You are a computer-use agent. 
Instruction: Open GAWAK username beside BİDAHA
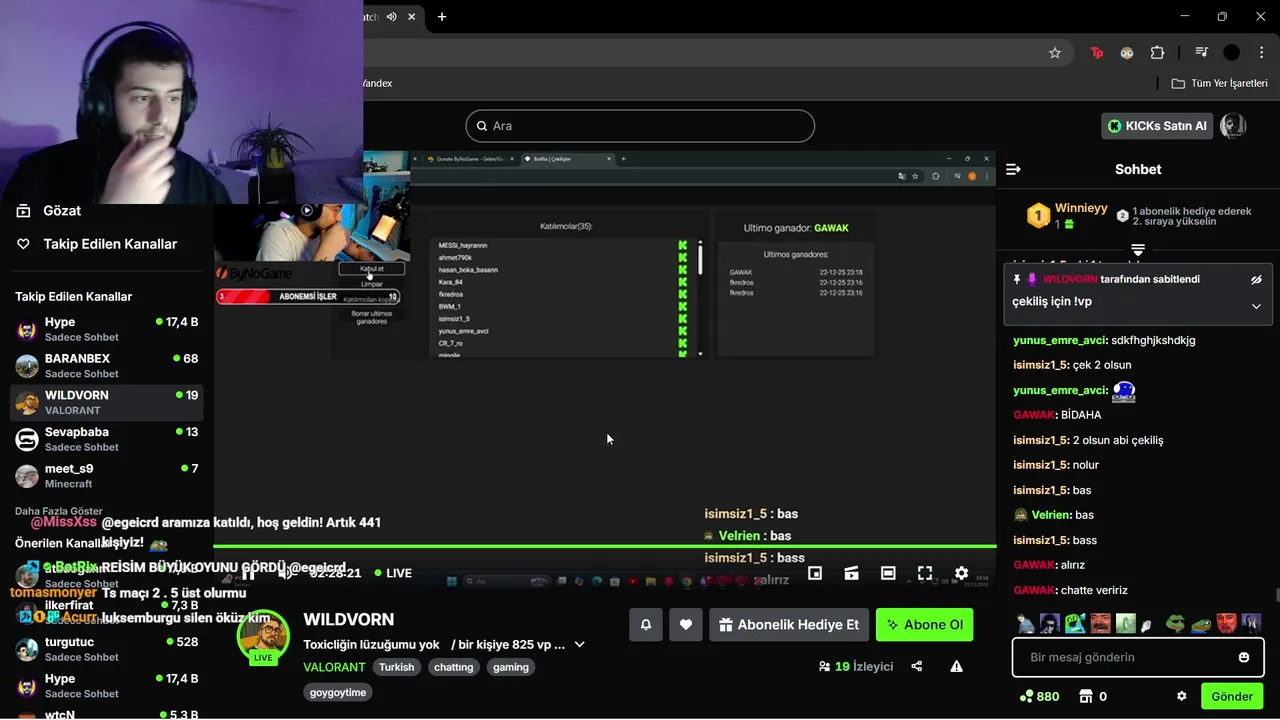(x=1034, y=415)
